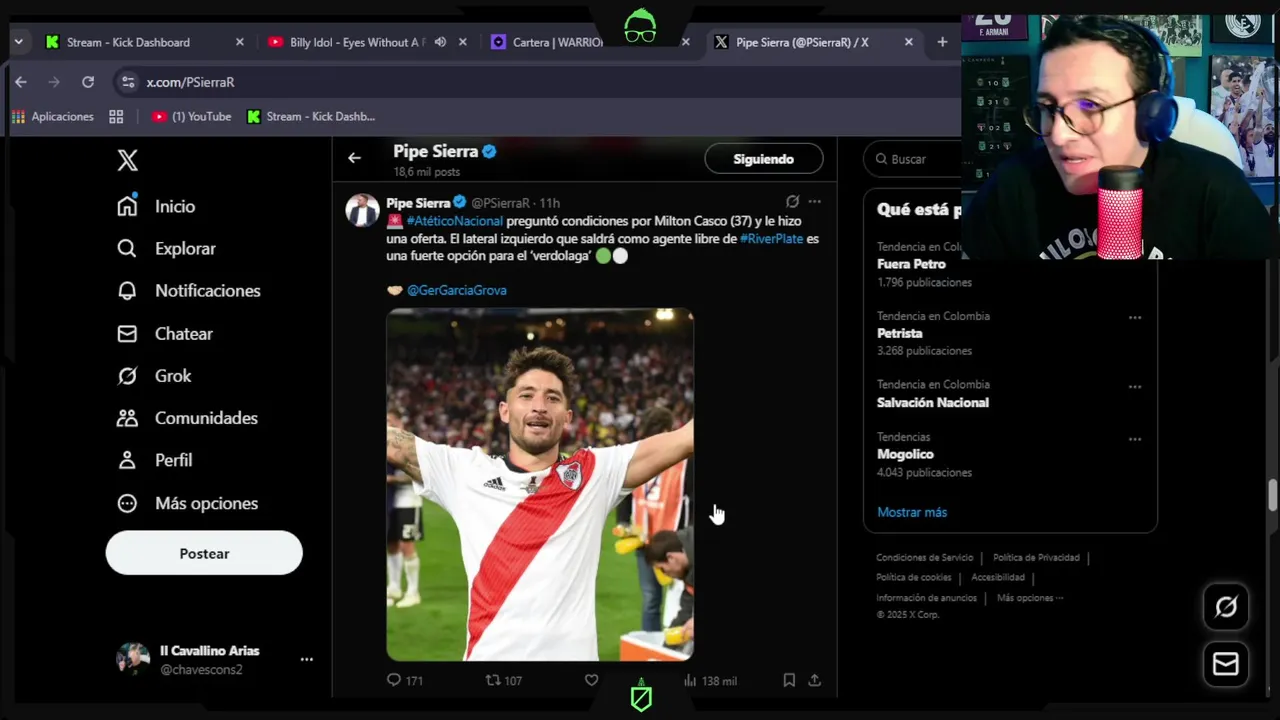
Task: Open Grok from the sidebar
Action: pos(154,376)
